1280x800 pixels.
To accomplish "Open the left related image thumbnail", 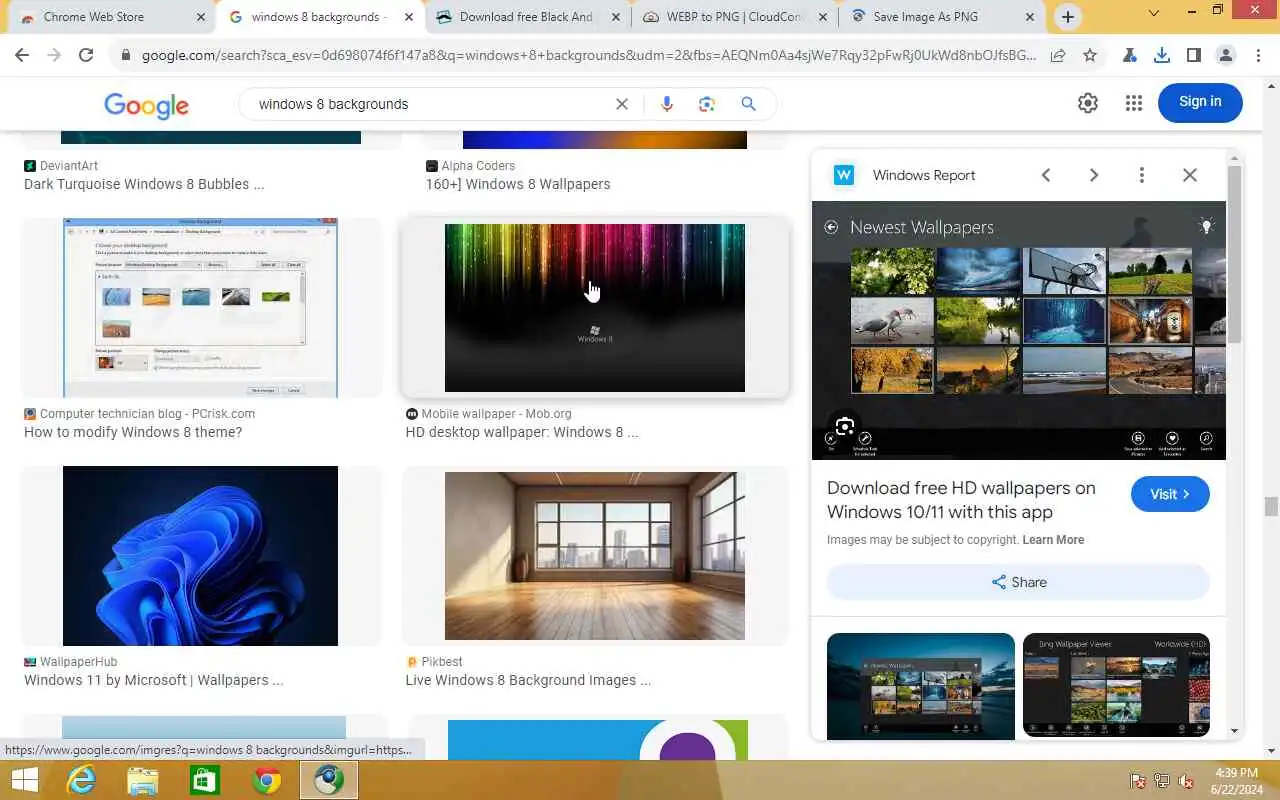I will [x=921, y=686].
